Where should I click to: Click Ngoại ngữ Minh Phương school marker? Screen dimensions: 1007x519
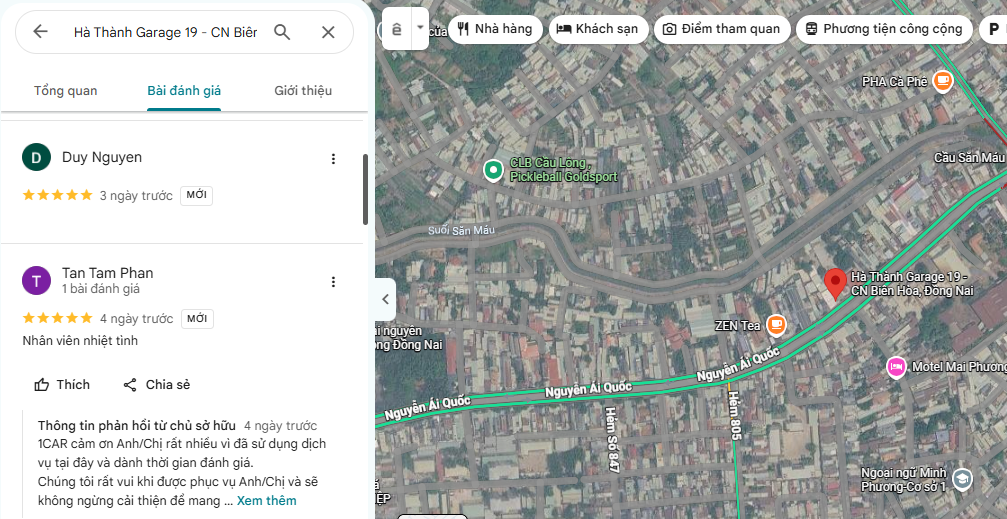point(961,479)
